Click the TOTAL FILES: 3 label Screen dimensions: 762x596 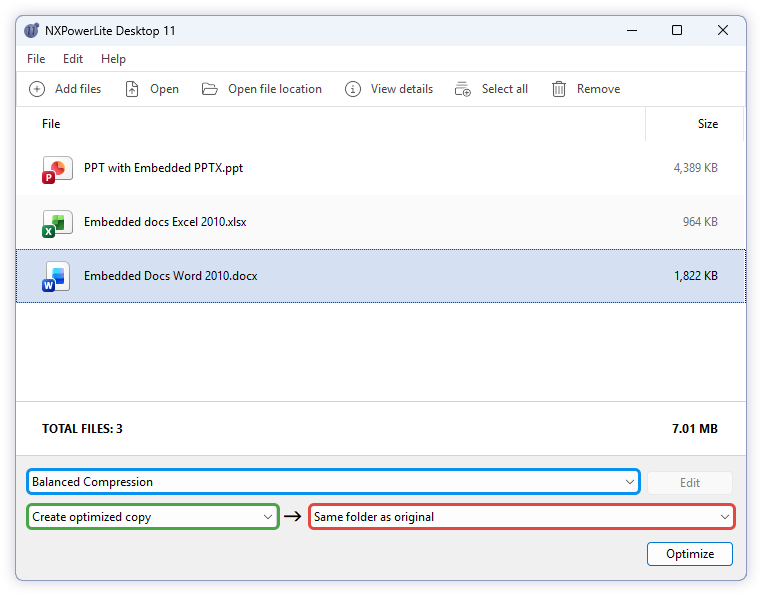82,428
